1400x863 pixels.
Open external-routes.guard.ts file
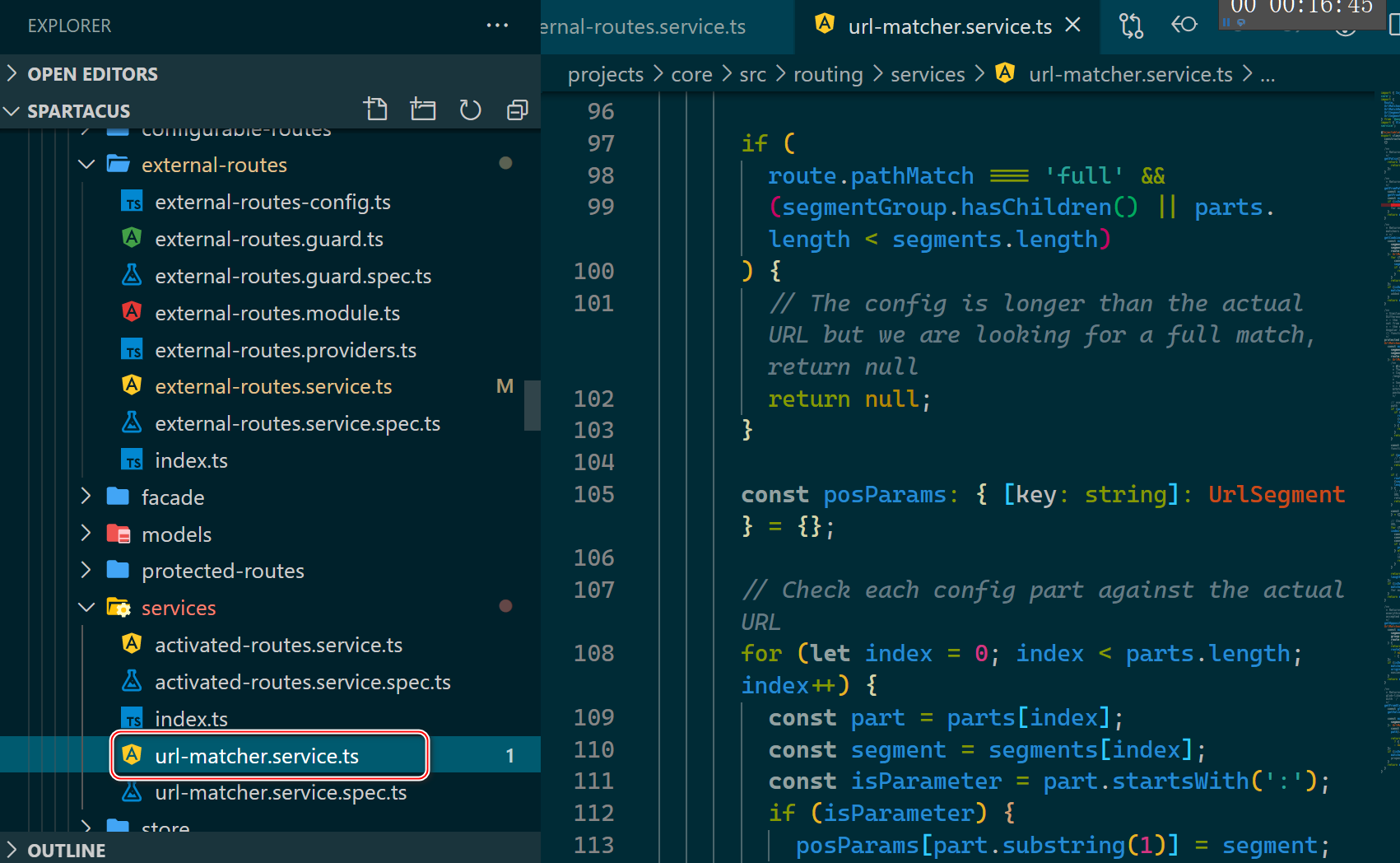pyautogui.click(x=269, y=239)
